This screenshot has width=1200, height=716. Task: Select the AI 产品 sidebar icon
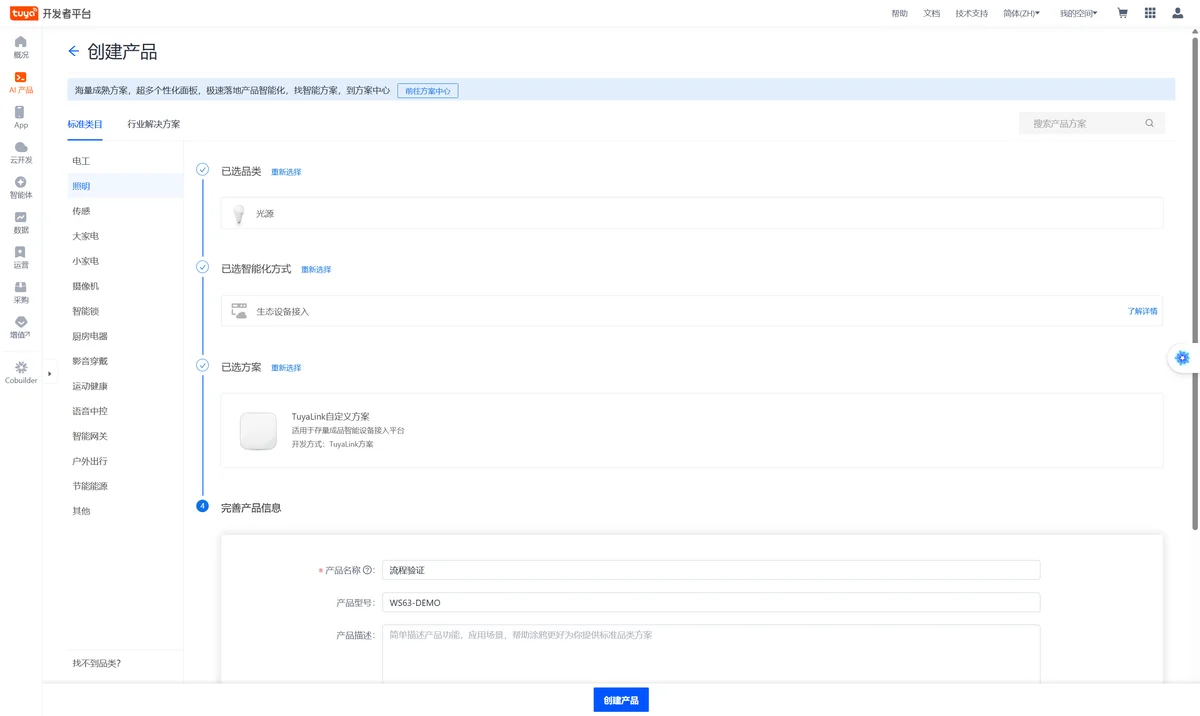click(x=21, y=82)
